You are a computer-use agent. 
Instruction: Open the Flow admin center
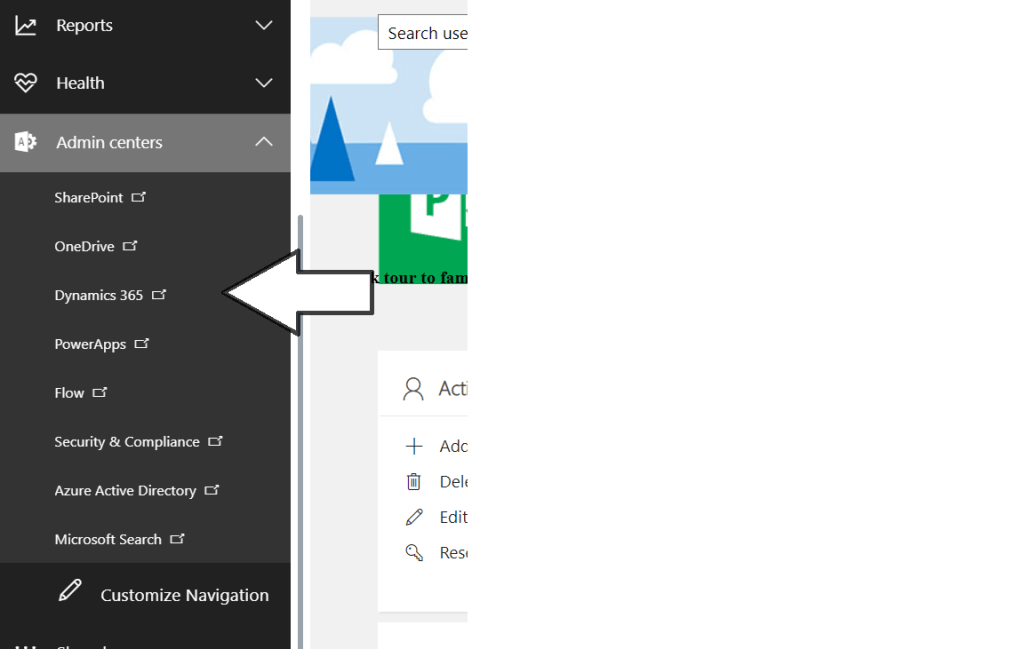click(70, 393)
